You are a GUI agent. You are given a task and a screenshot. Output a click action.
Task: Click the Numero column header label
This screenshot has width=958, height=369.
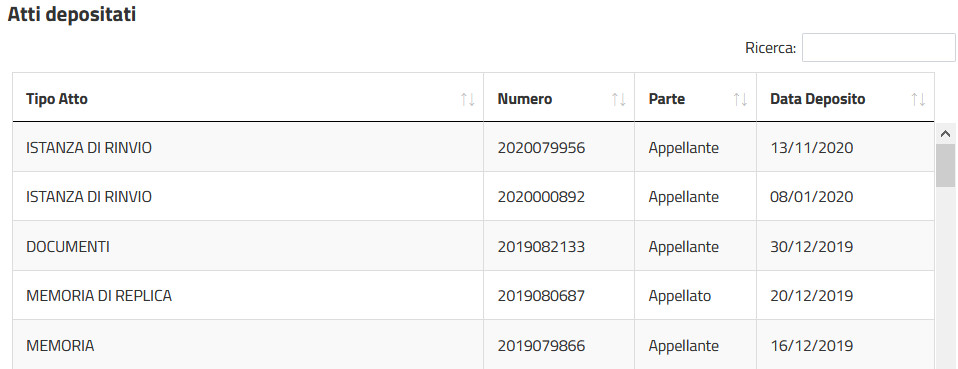525,99
